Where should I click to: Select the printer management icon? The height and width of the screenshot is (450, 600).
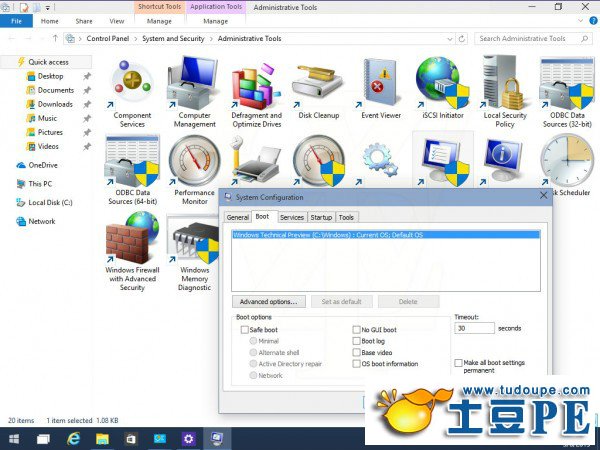(x=256, y=161)
